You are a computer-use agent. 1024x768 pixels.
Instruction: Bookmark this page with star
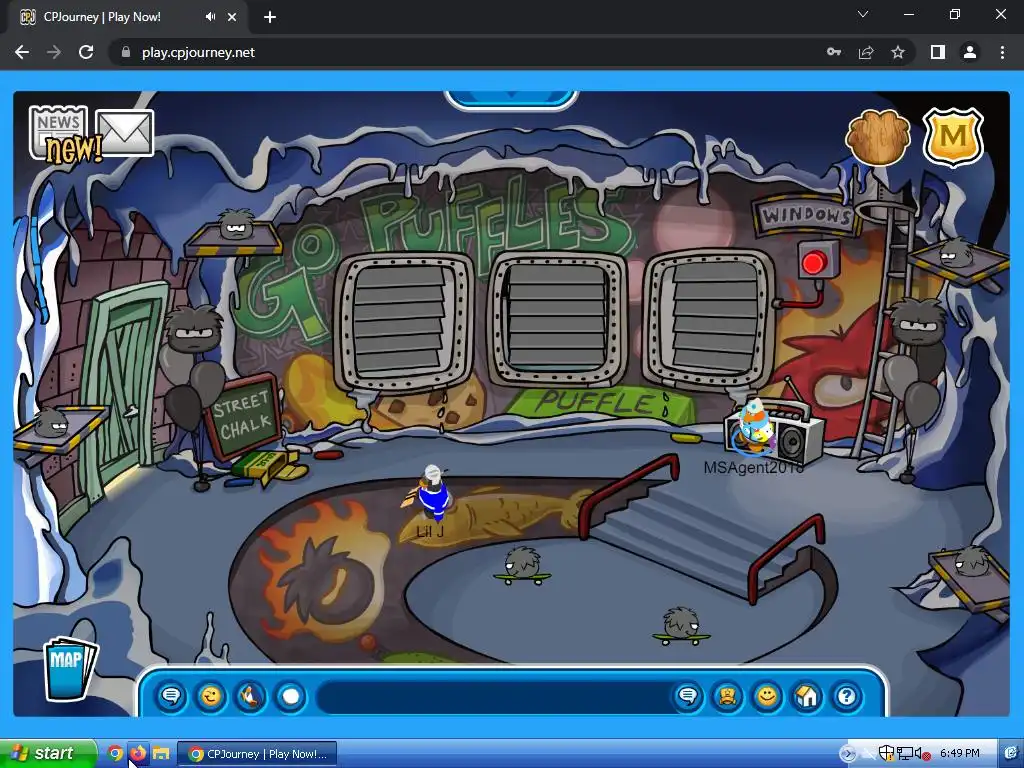click(x=898, y=52)
